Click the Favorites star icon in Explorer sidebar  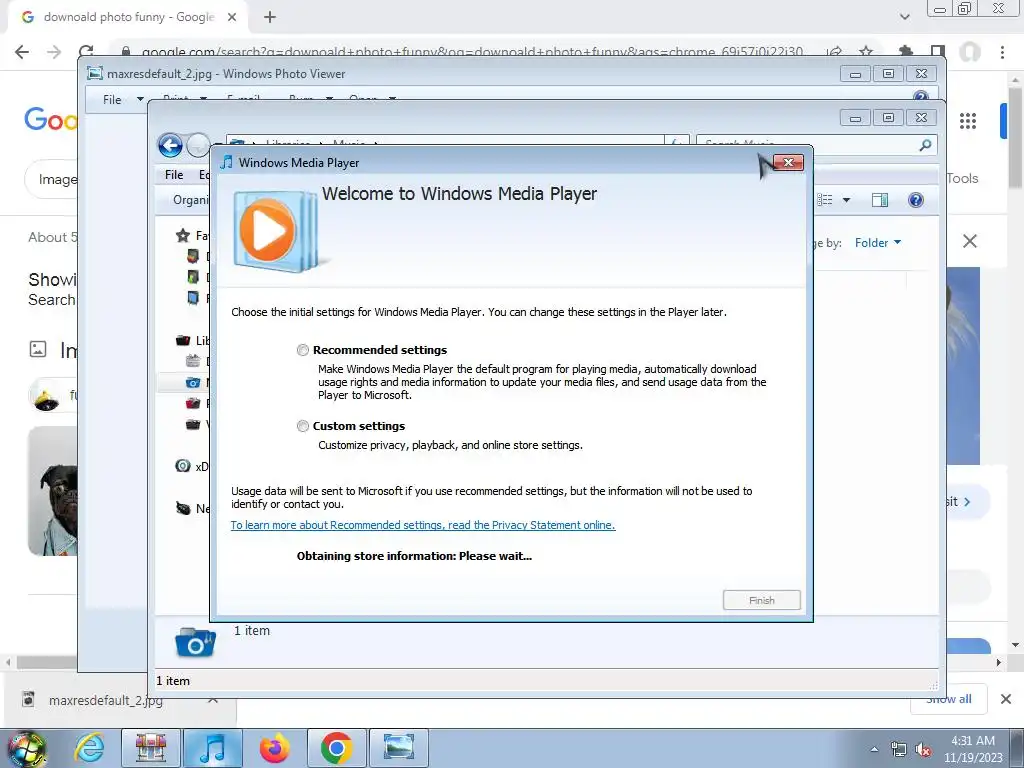(x=183, y=236)
